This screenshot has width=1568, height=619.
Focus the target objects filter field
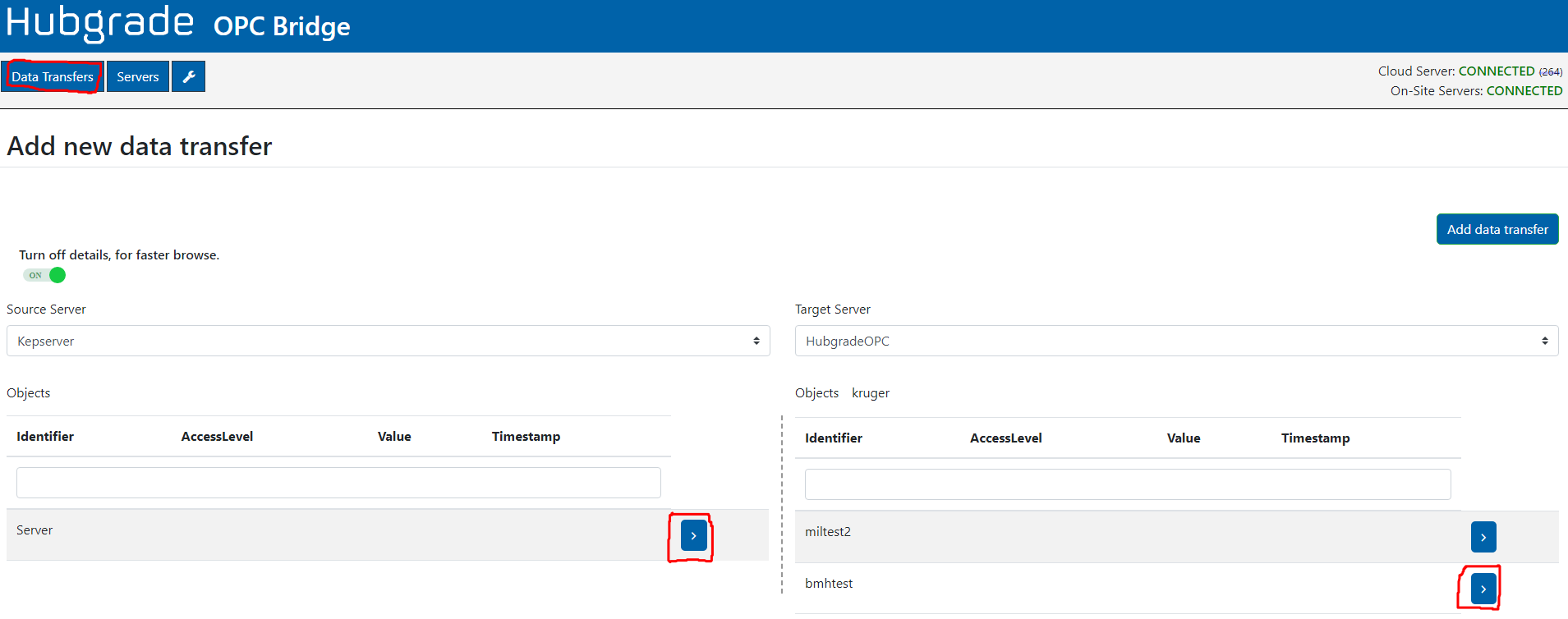[1127, 484]
